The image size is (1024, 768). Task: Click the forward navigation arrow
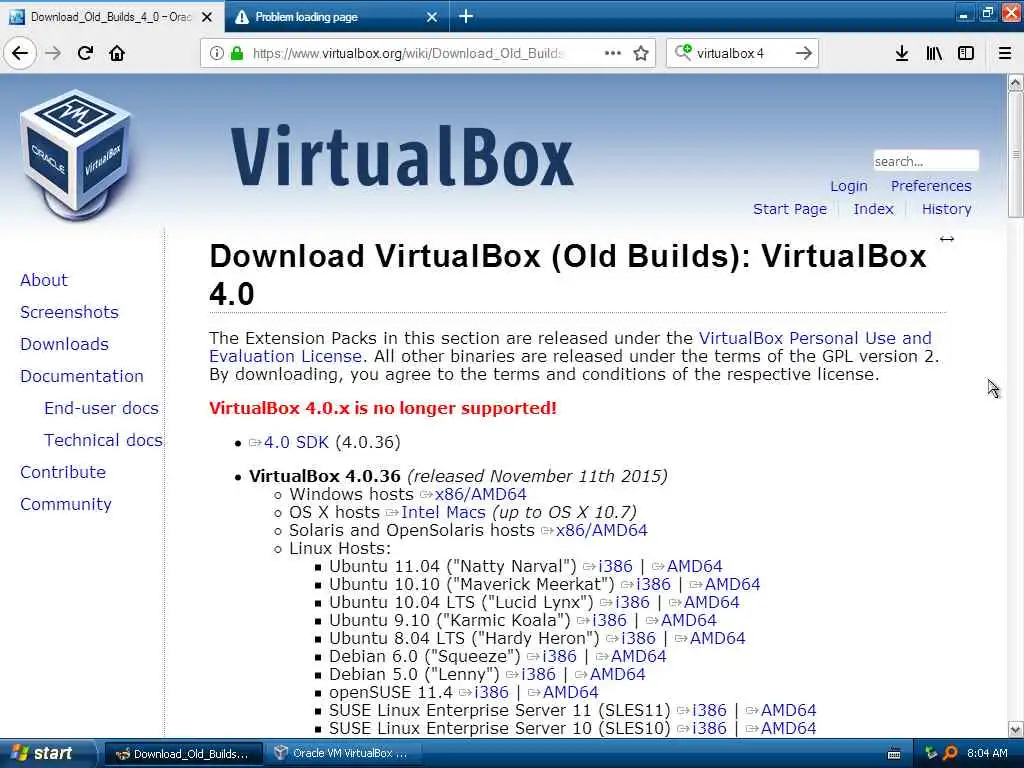tap(53, 53)
